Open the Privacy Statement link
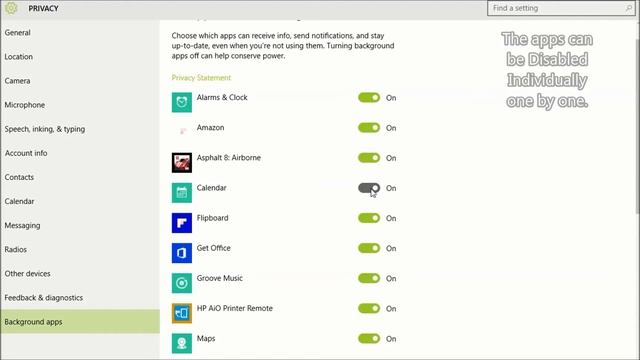The height and width of the screenshot is (360, 640). click(201, 78)
